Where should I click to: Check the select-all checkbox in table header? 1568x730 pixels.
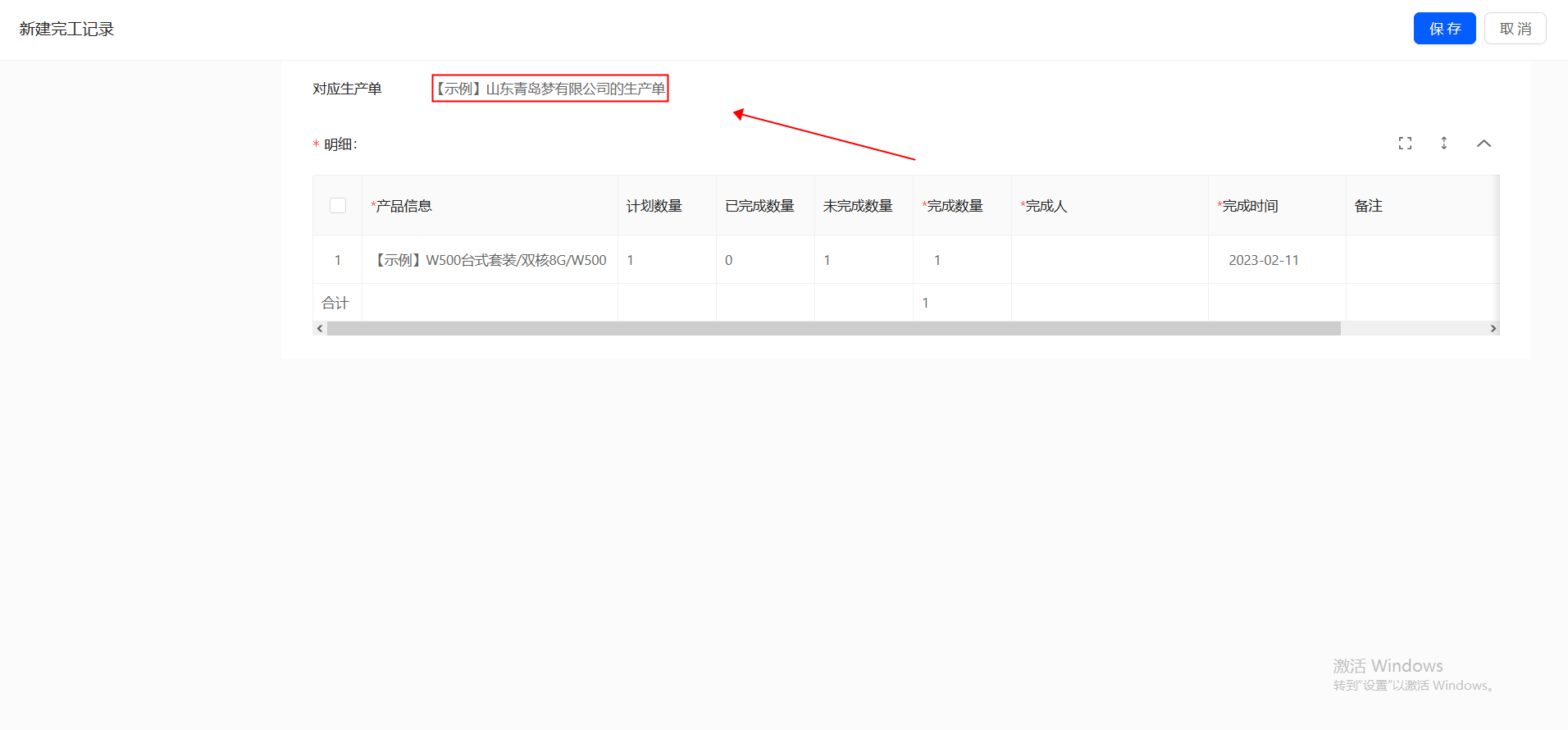338,205
